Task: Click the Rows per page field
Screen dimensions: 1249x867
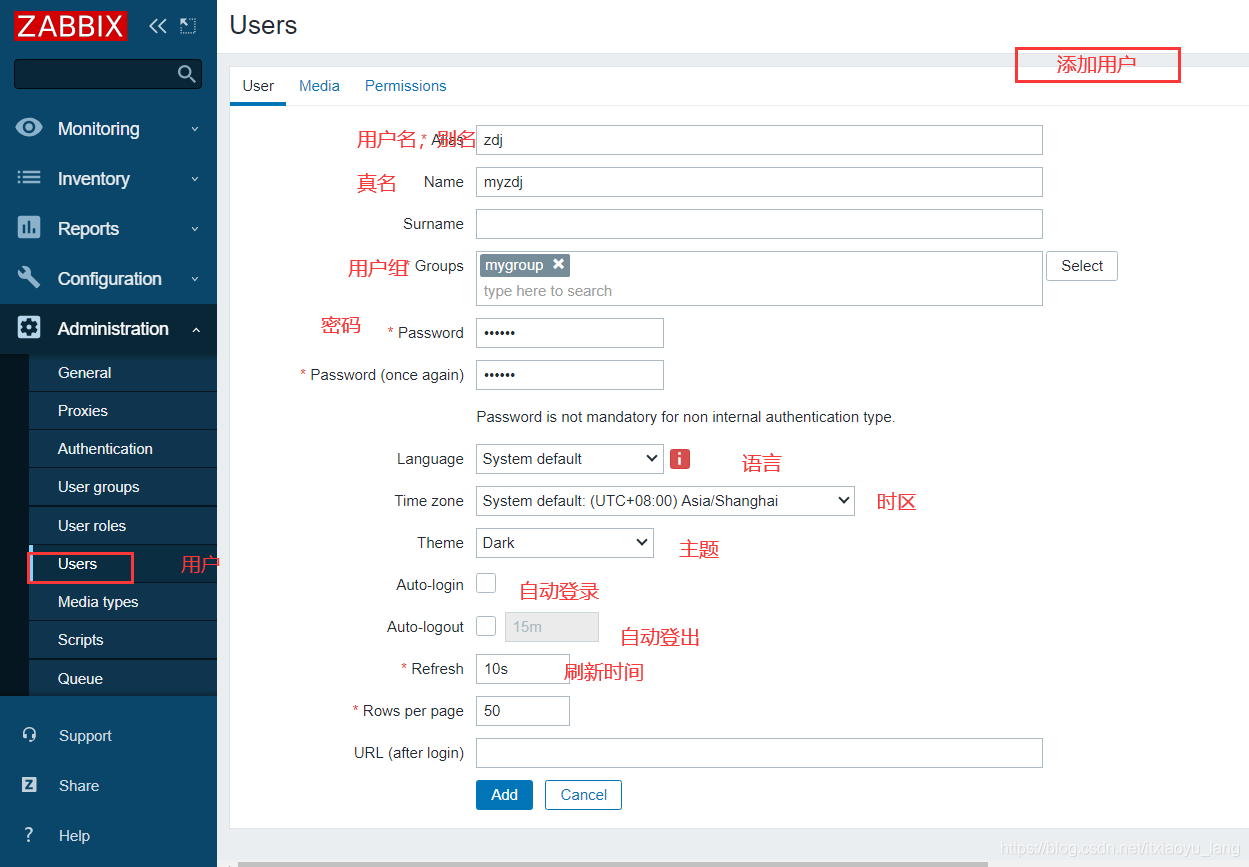Action: tap(523, 711)
